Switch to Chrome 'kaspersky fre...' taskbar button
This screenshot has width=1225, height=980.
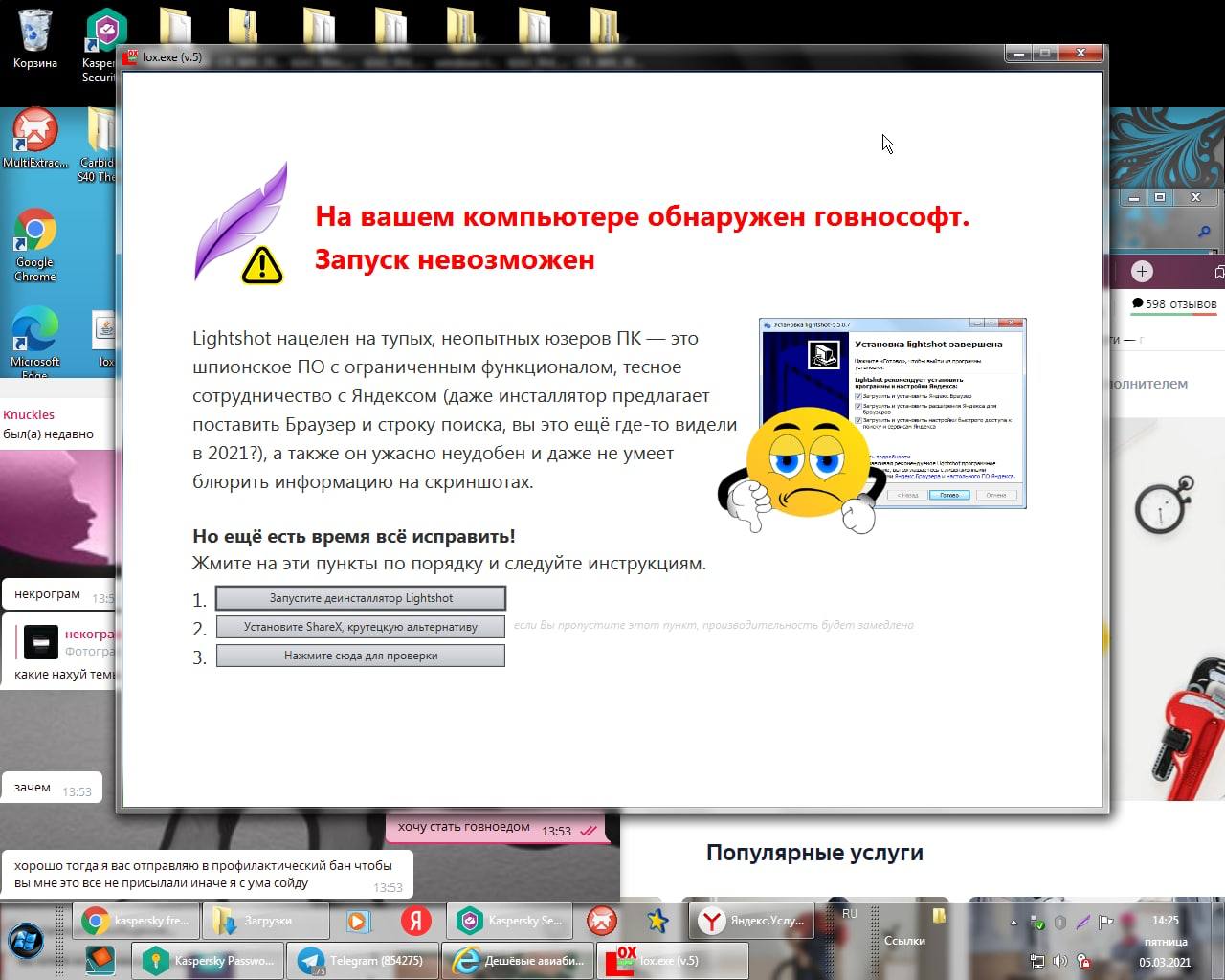tap(136, 921)
